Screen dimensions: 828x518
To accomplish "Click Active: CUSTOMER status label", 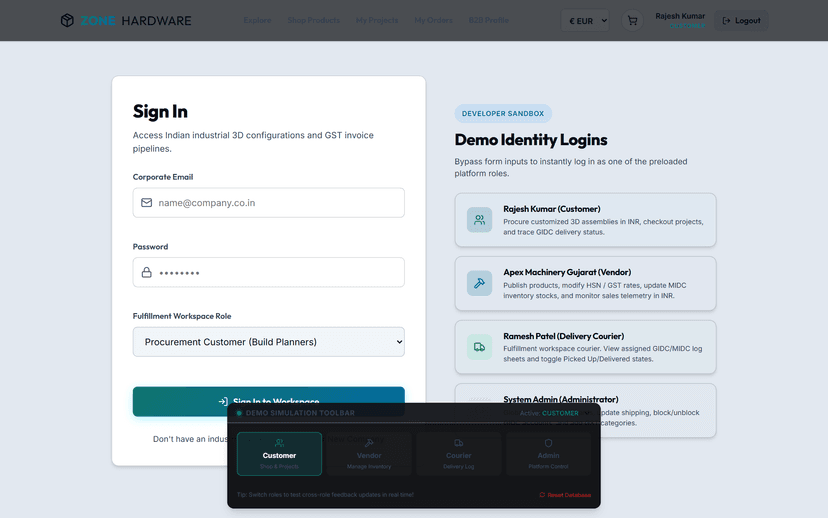I will [549, 413].
